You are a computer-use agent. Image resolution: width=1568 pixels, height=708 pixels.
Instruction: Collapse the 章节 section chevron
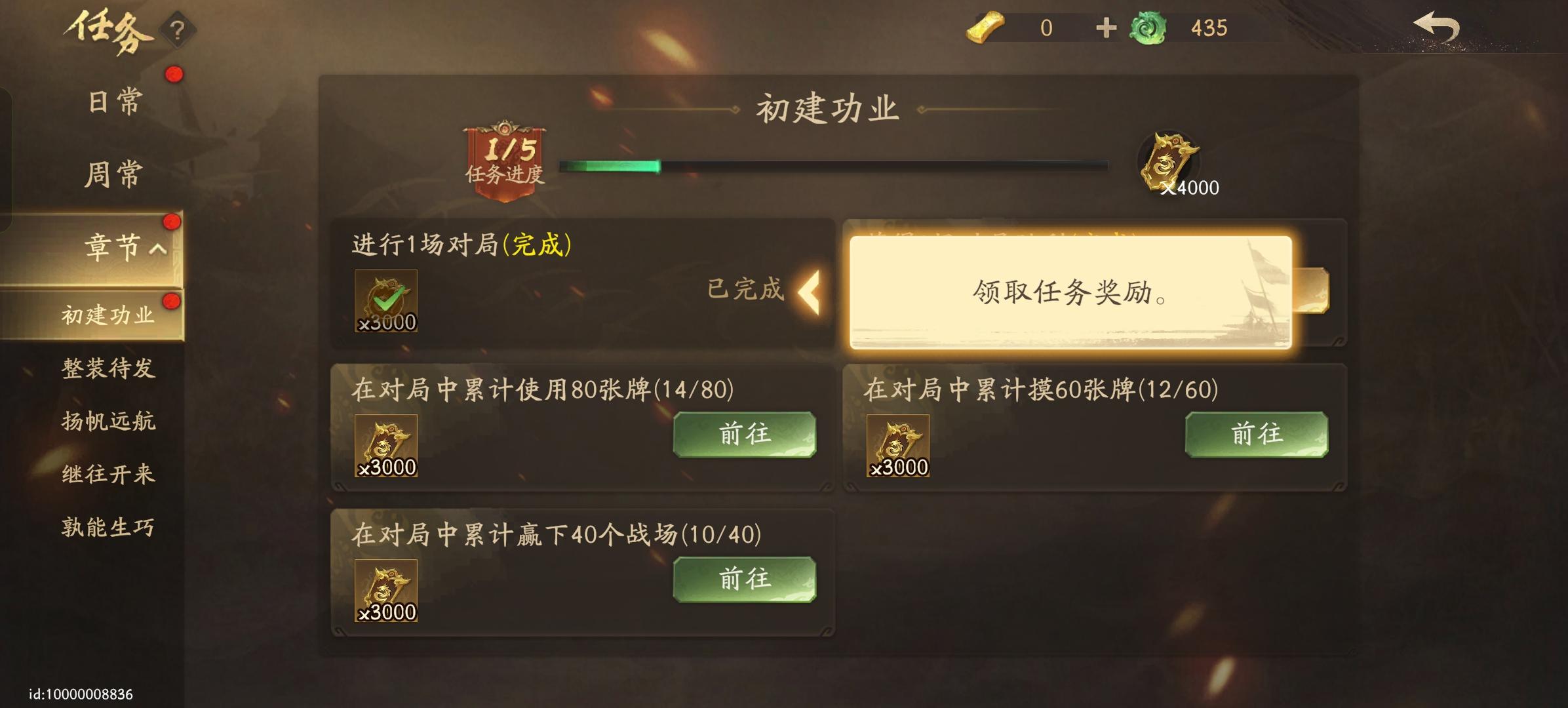[x=158, y=248]
